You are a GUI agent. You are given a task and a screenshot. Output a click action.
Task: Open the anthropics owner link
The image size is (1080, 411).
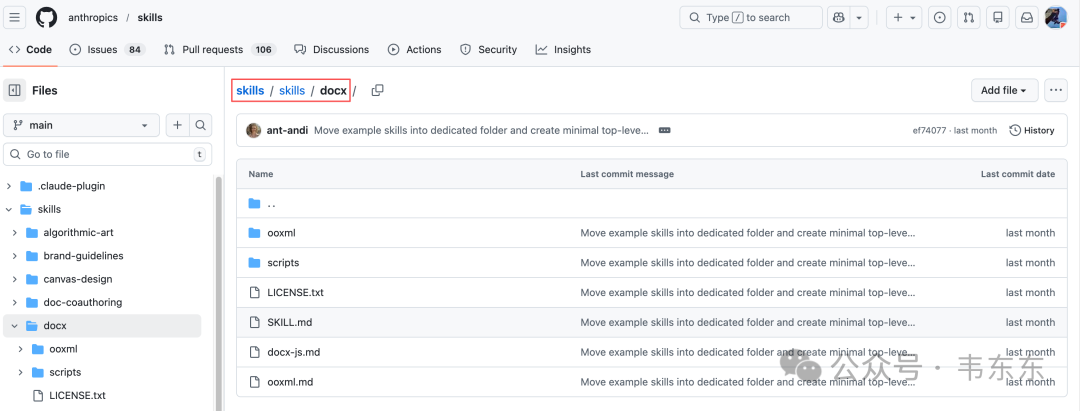tap(93, 17)
